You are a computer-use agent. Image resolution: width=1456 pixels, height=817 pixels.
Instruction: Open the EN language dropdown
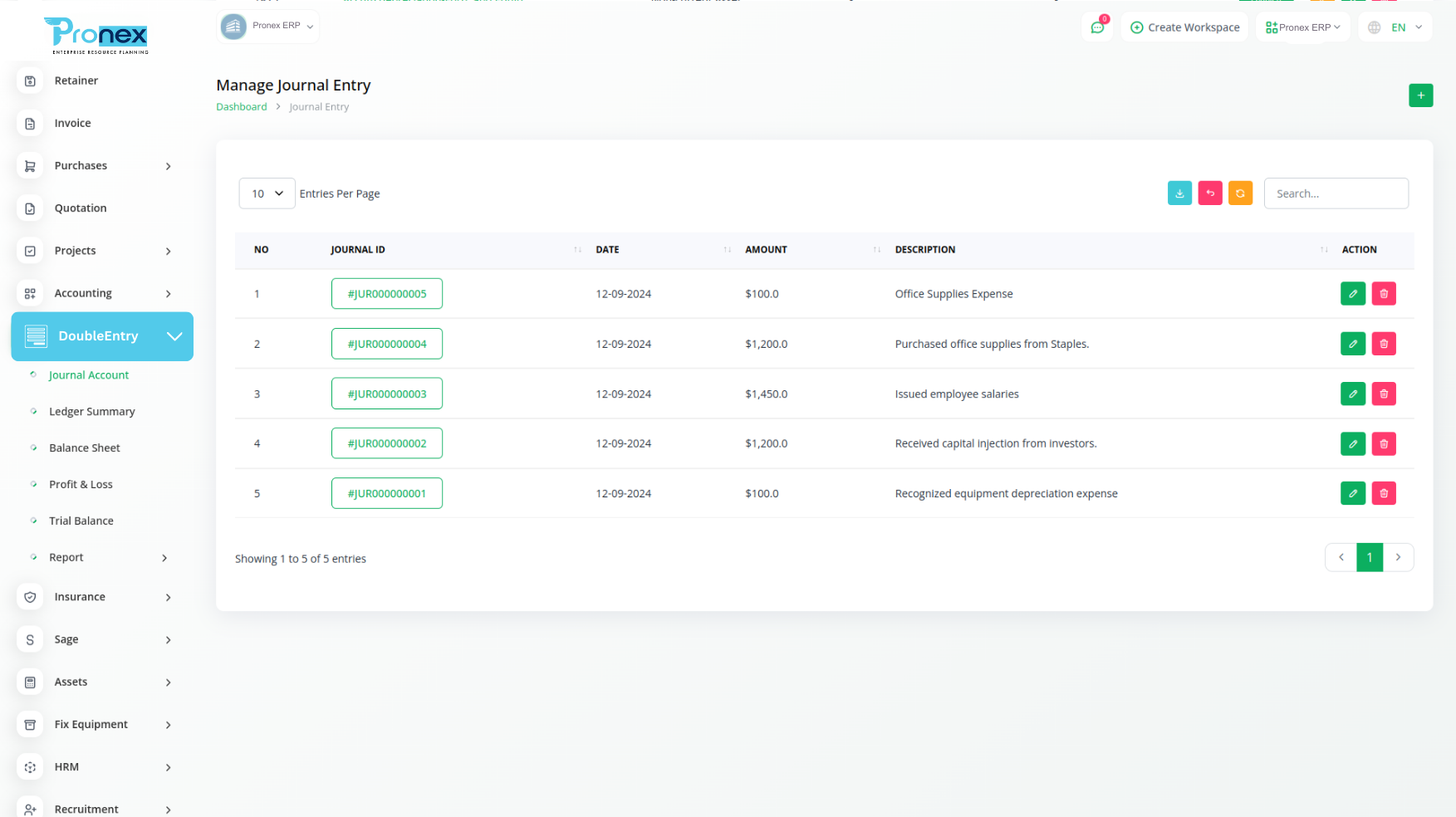point(1395,27)
